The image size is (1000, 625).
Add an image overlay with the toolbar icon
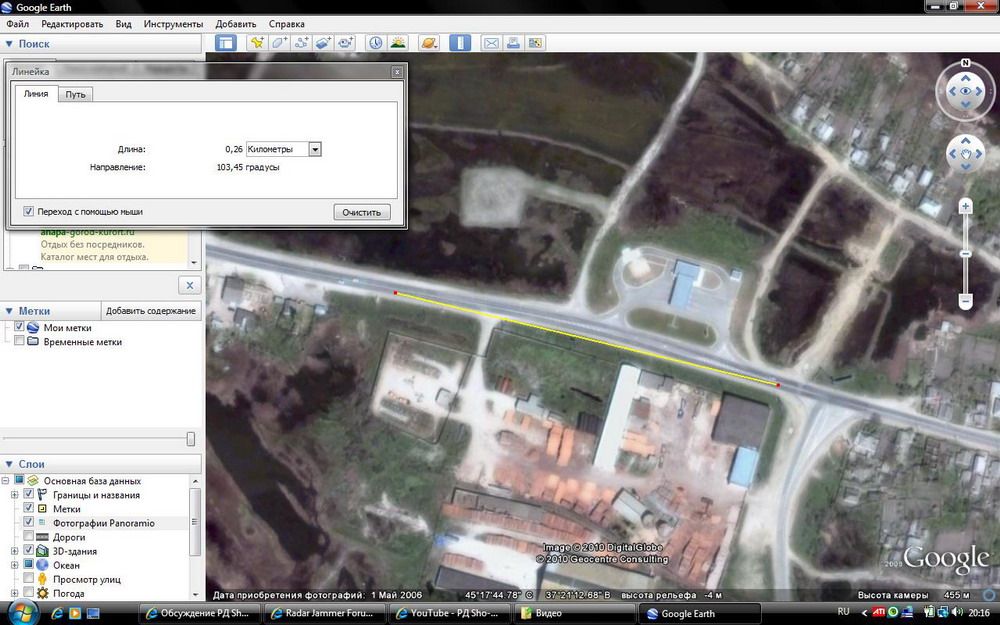pyautogui.click(x=323, y=43)
